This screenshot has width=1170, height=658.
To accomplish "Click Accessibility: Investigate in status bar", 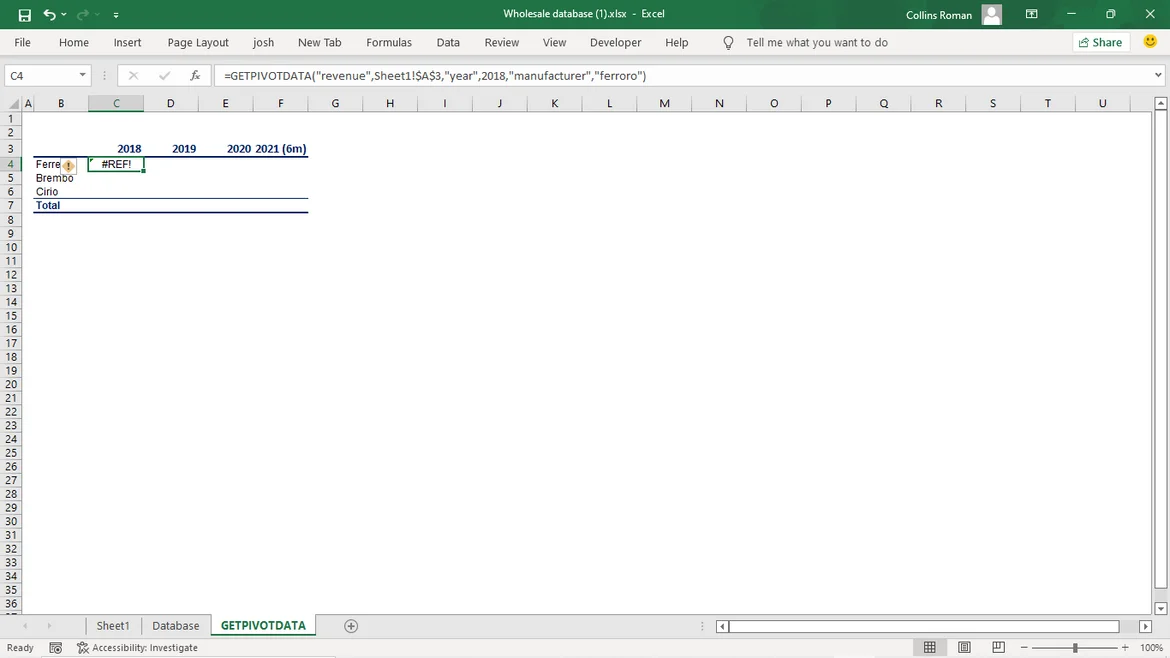I will [x=137, y=648].
